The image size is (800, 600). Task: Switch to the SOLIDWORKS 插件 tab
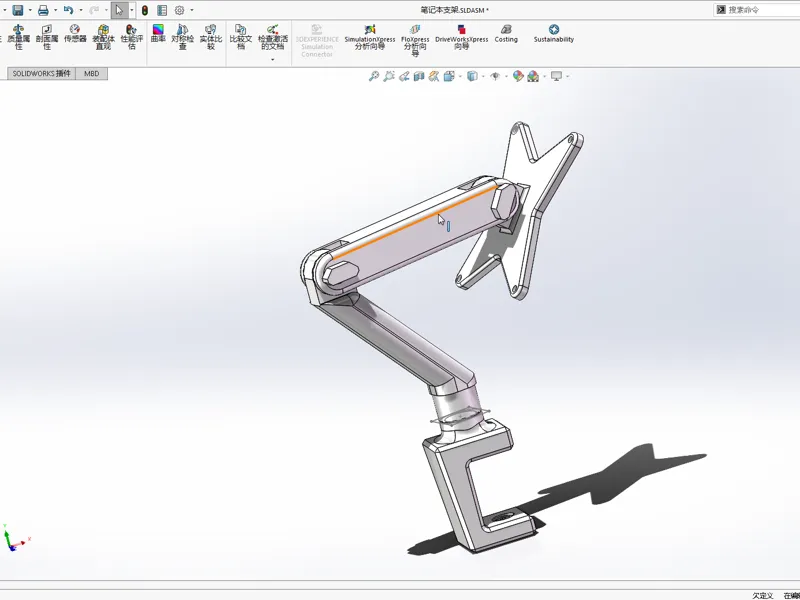(41, 73)
